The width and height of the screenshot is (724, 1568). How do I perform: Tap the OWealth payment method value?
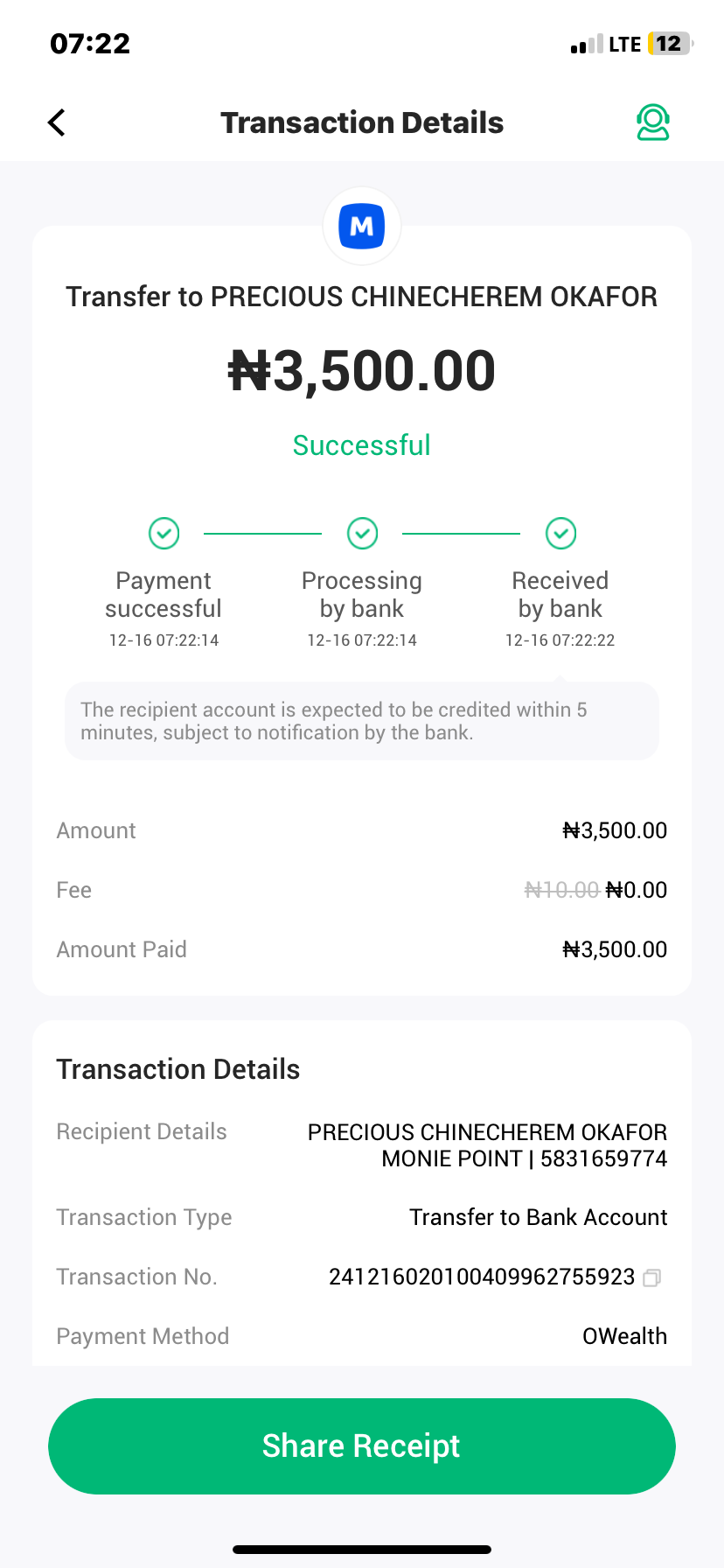(x=624, y=1336)
